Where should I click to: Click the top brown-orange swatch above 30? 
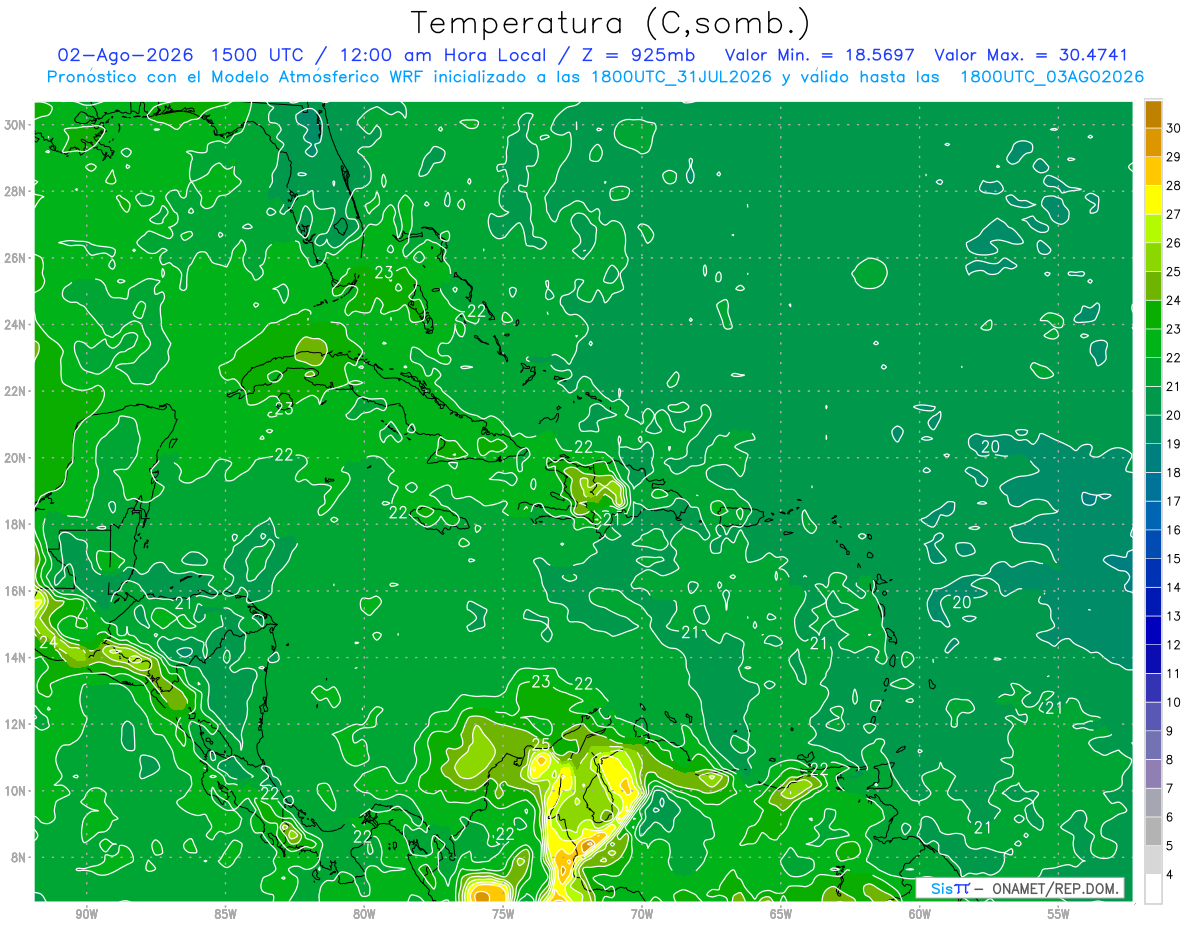[1154, 115]
